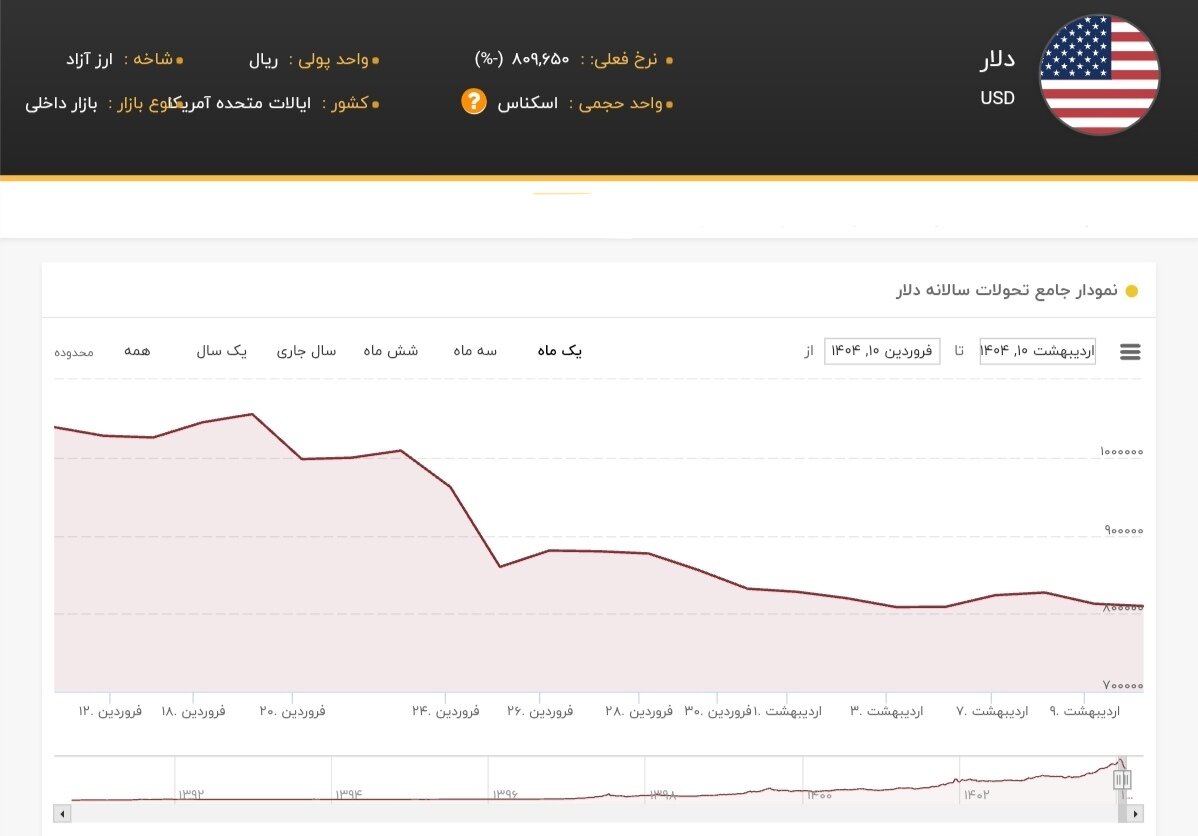1198x836 pixels.
Task: Open the chart options hamburger menu
Action: [1129, 351]
